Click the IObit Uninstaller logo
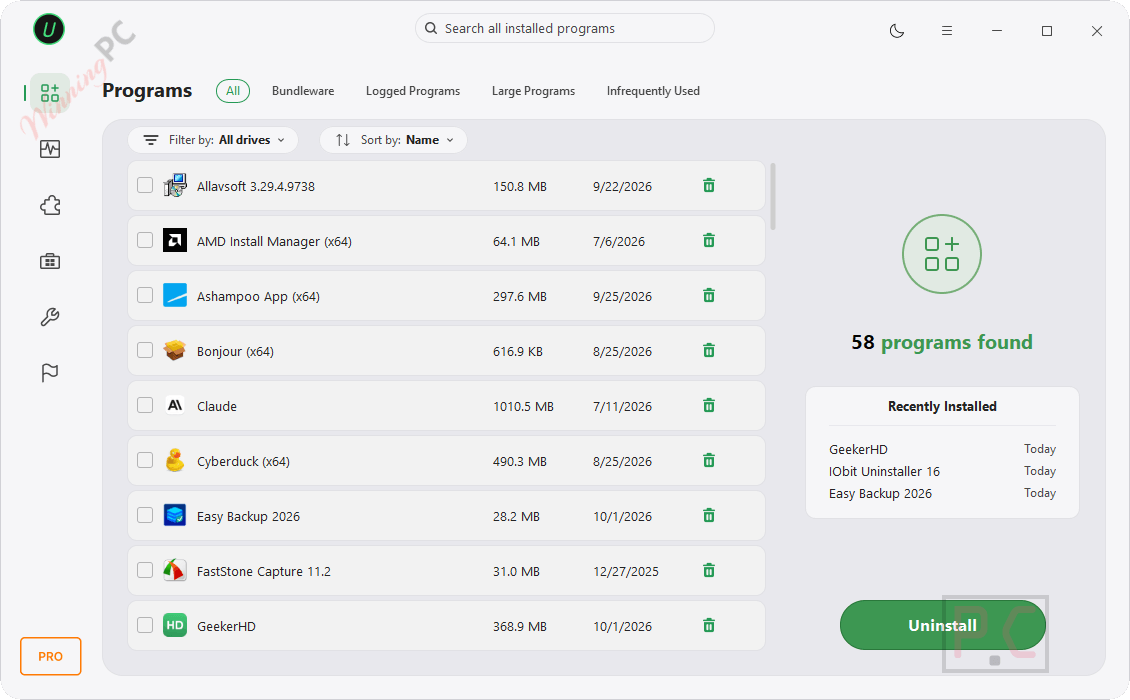Image resolution: width=1130 pixels, height=700 pixels. pyautogui.click(x=49, y=30)
